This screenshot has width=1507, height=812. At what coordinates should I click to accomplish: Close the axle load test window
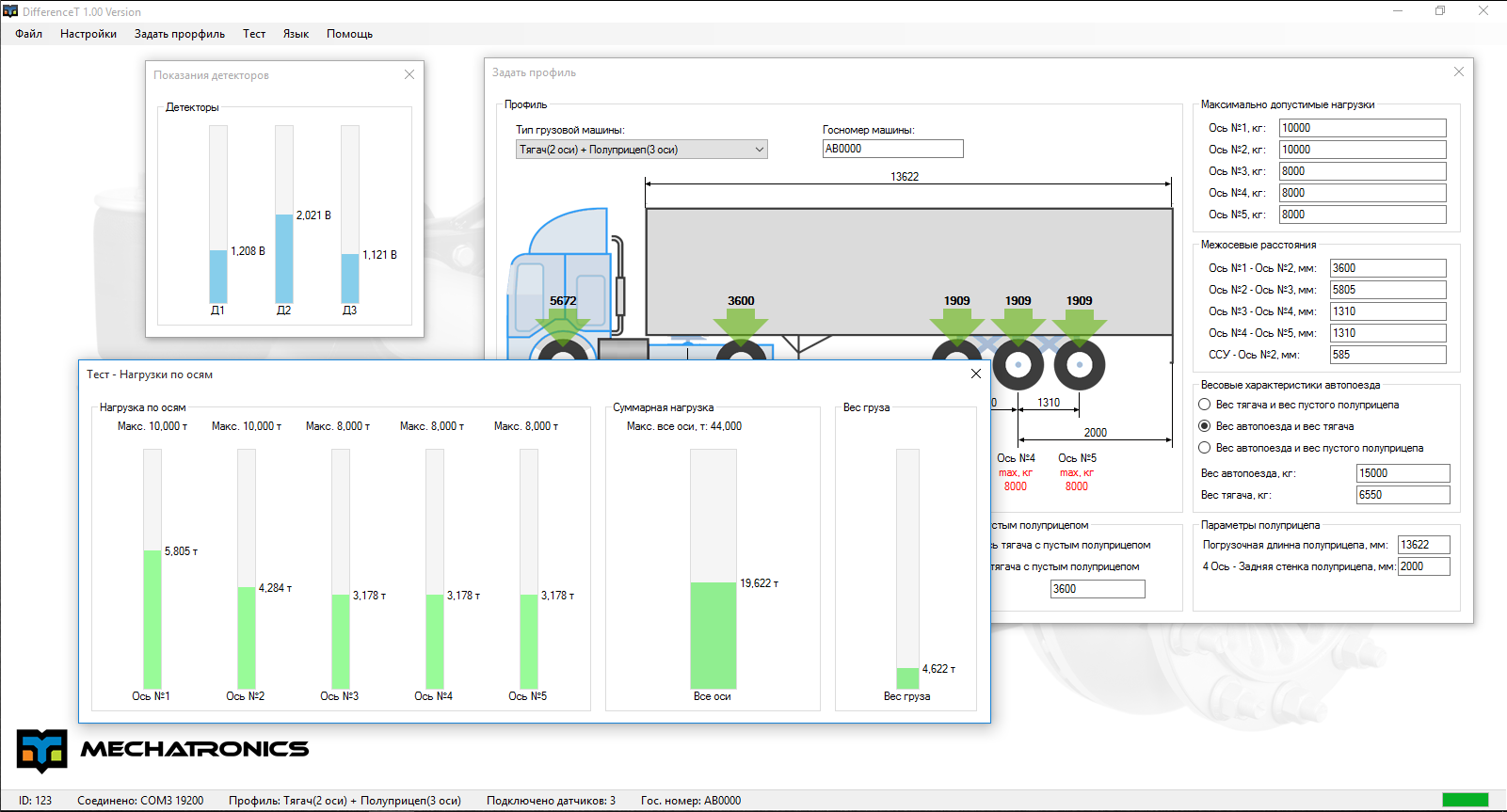[x=976, y=374]
